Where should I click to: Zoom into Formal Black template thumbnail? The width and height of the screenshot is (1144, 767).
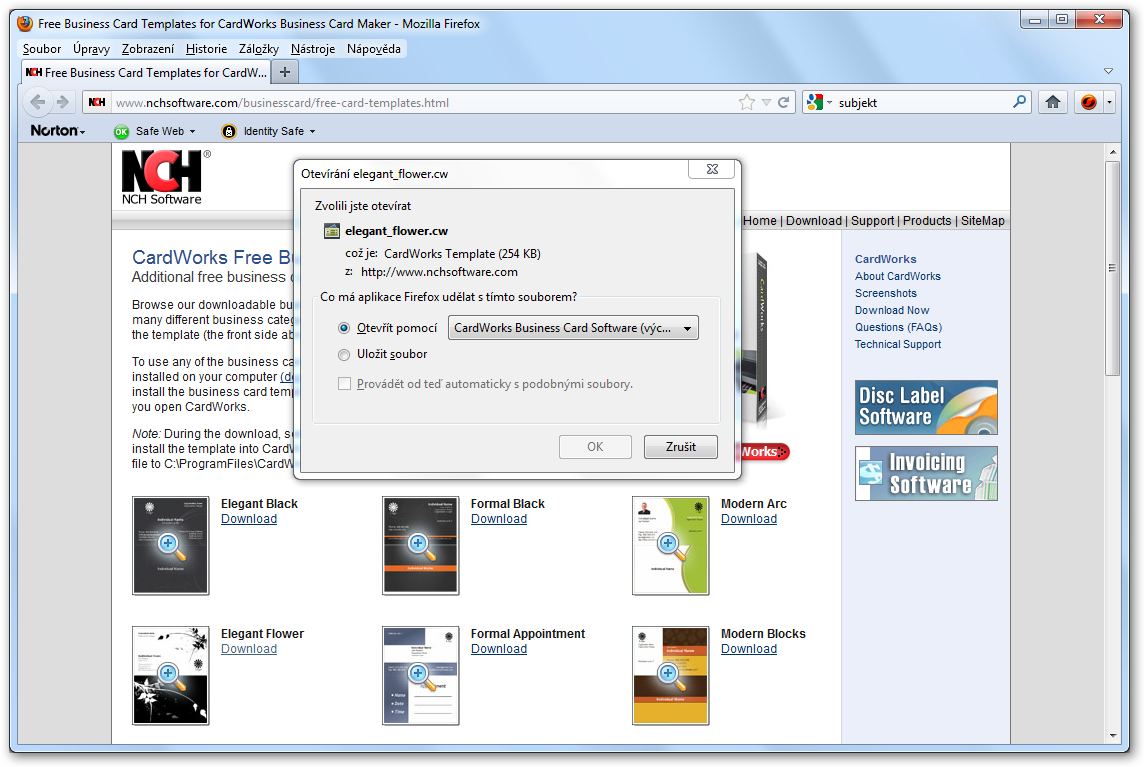(420, 545)
